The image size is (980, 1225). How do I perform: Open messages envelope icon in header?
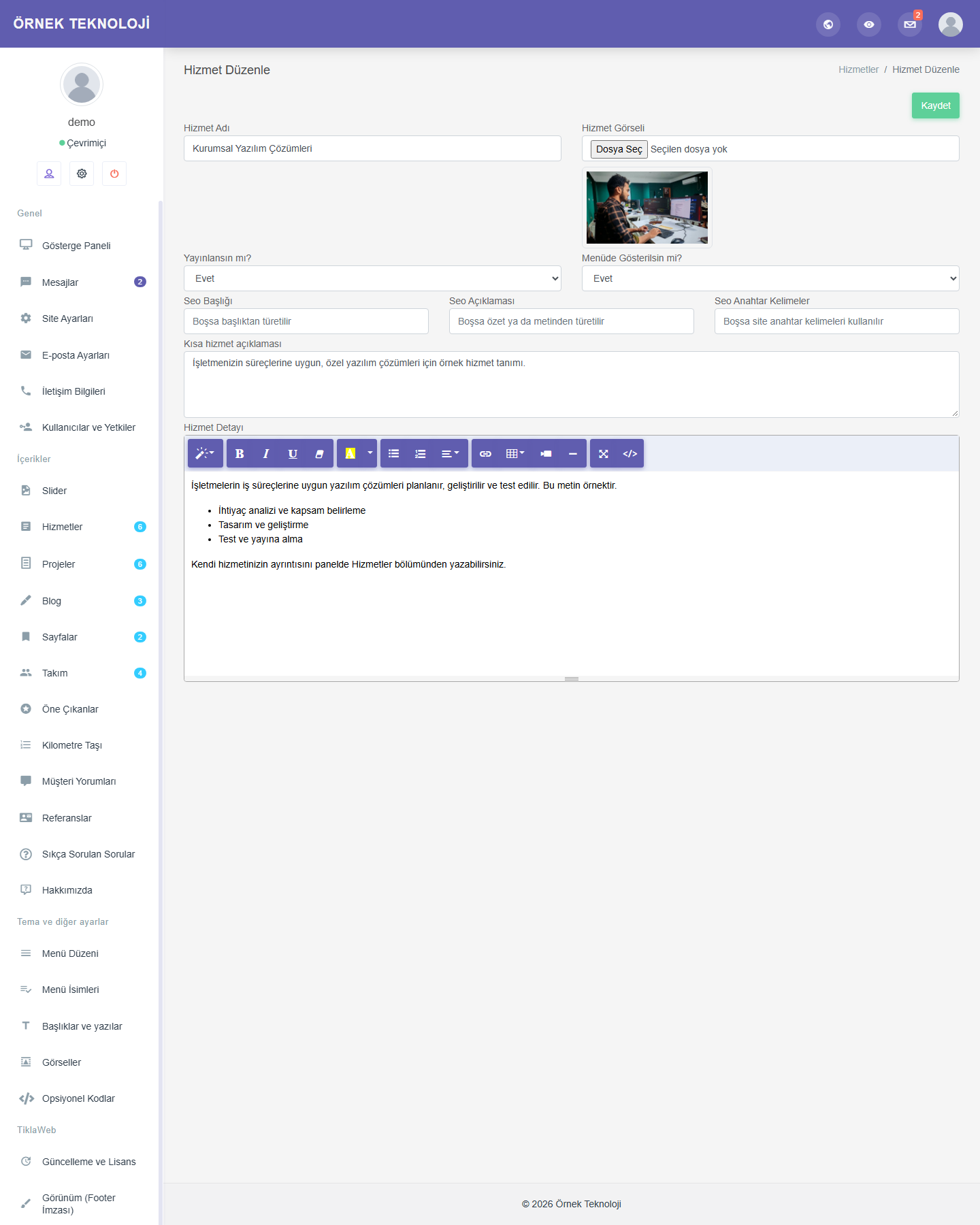tap(910, 24)
